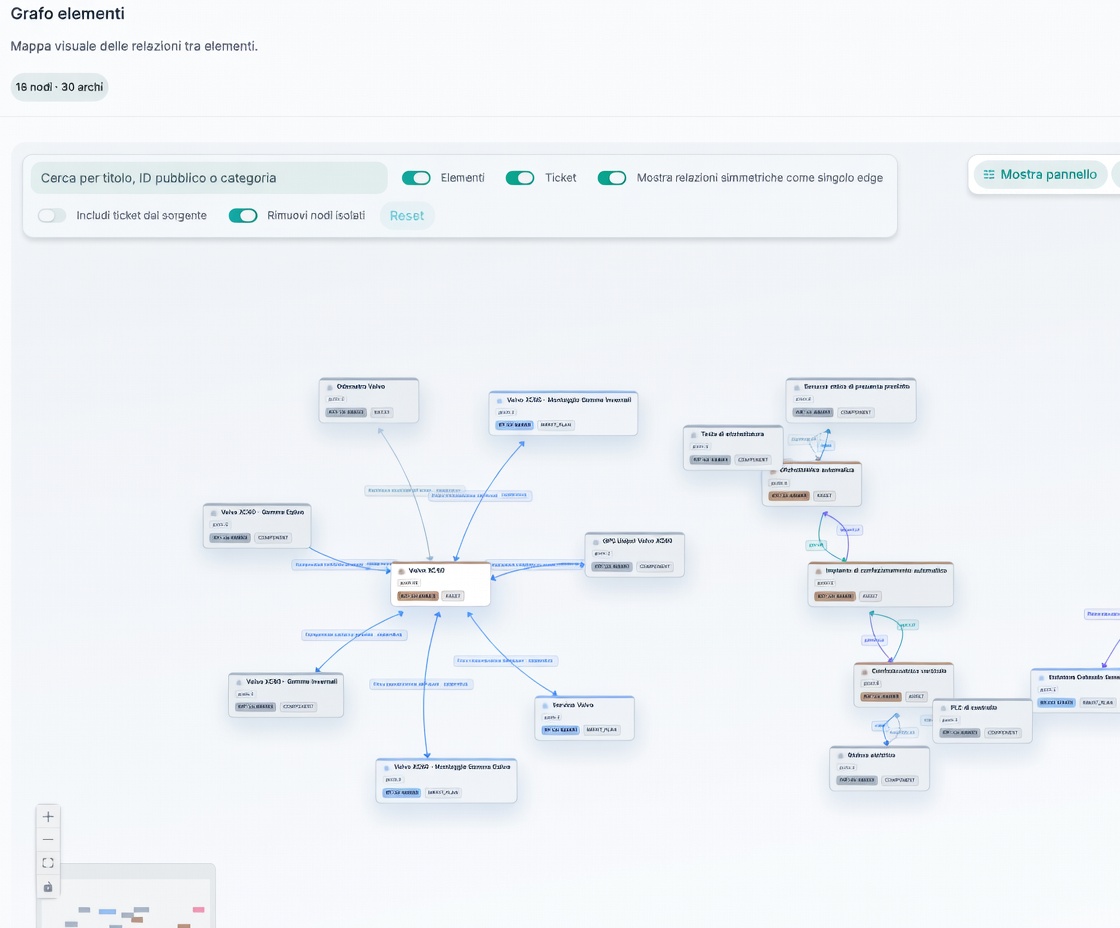The width and height of the screenshot is (1120, 928).
Task: Toggle Mostra relazioni simmetriche come singolo edge
Action: click(x=612, y=178)
